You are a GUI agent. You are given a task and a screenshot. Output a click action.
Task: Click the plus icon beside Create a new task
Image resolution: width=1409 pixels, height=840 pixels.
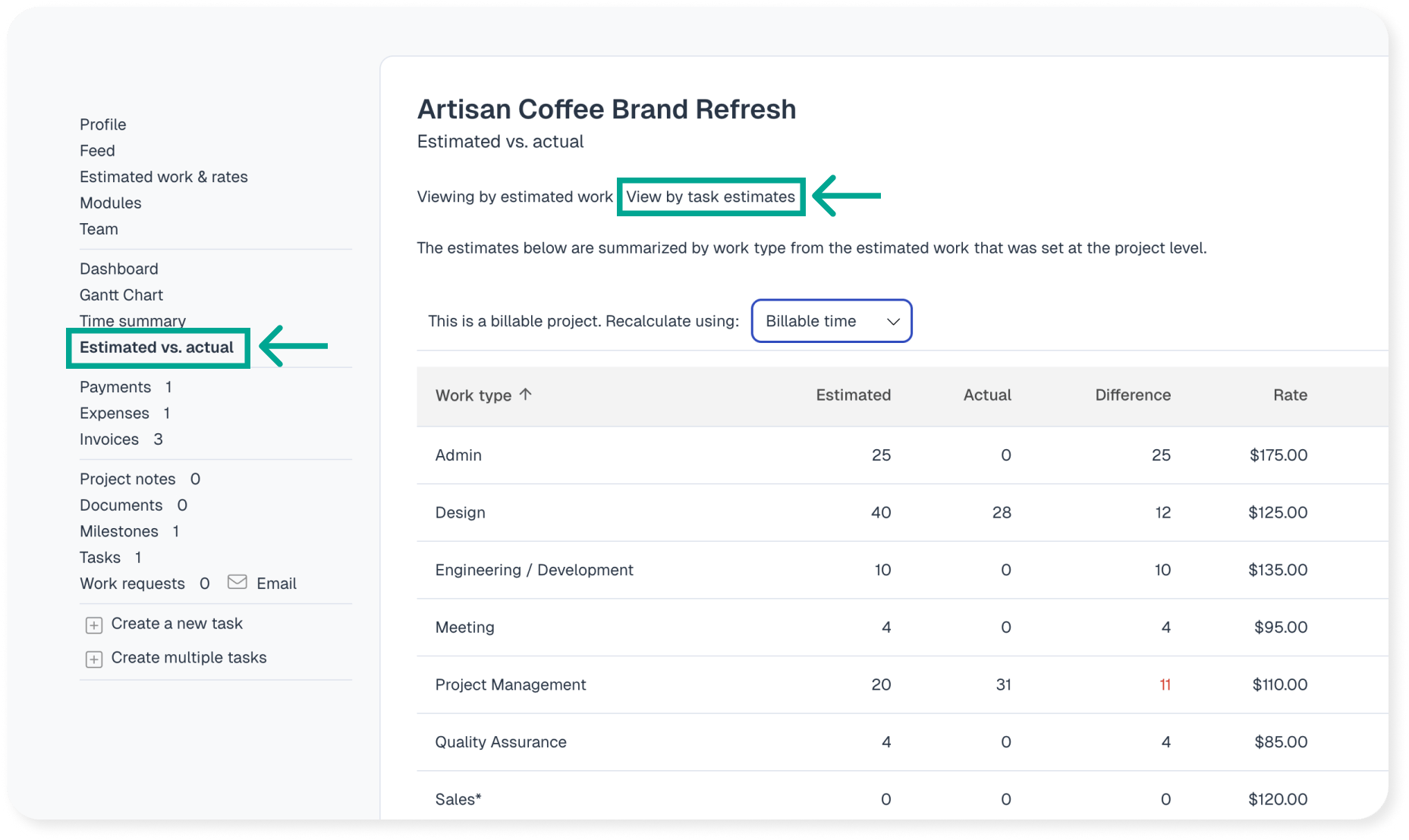[94, 624]
